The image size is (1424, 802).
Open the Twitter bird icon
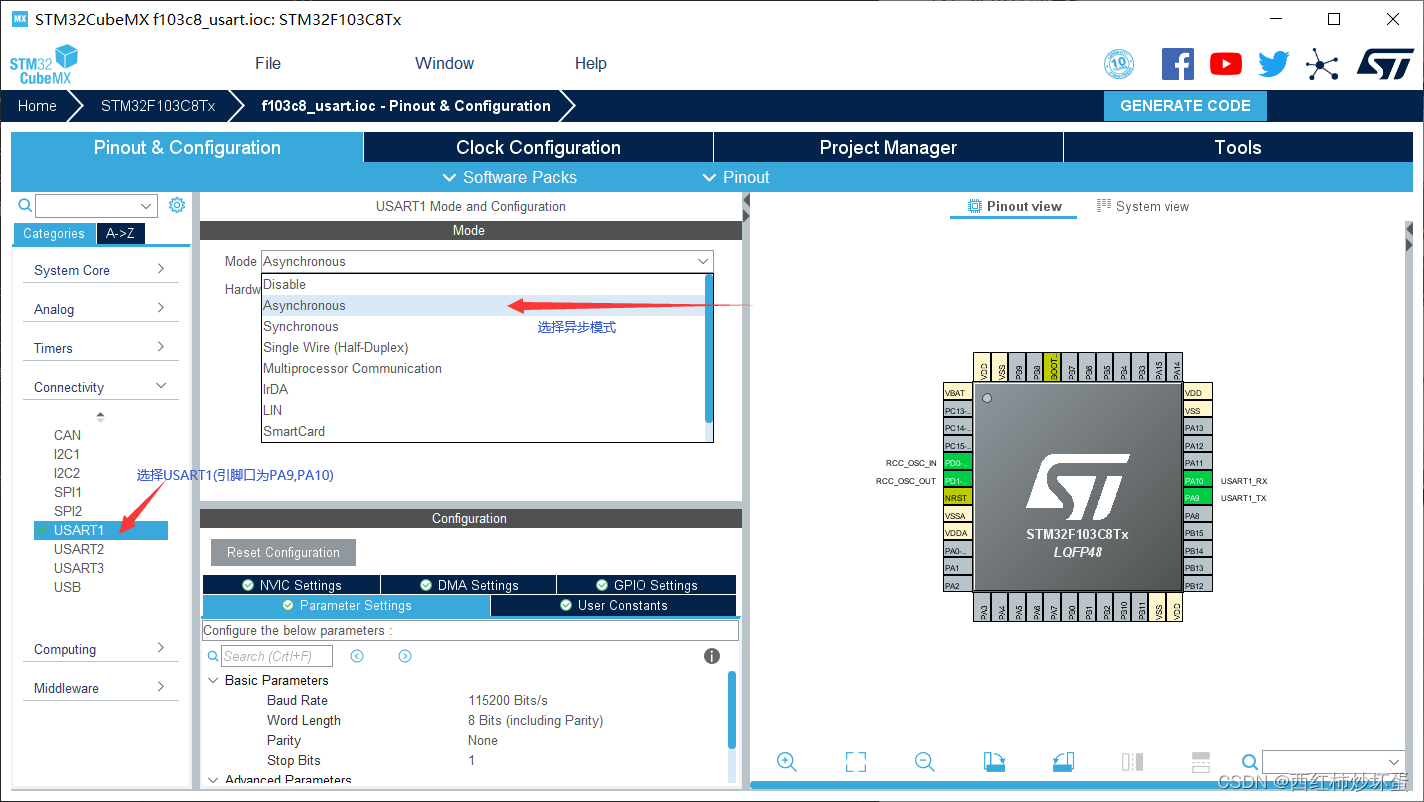tap(1274, 64)
